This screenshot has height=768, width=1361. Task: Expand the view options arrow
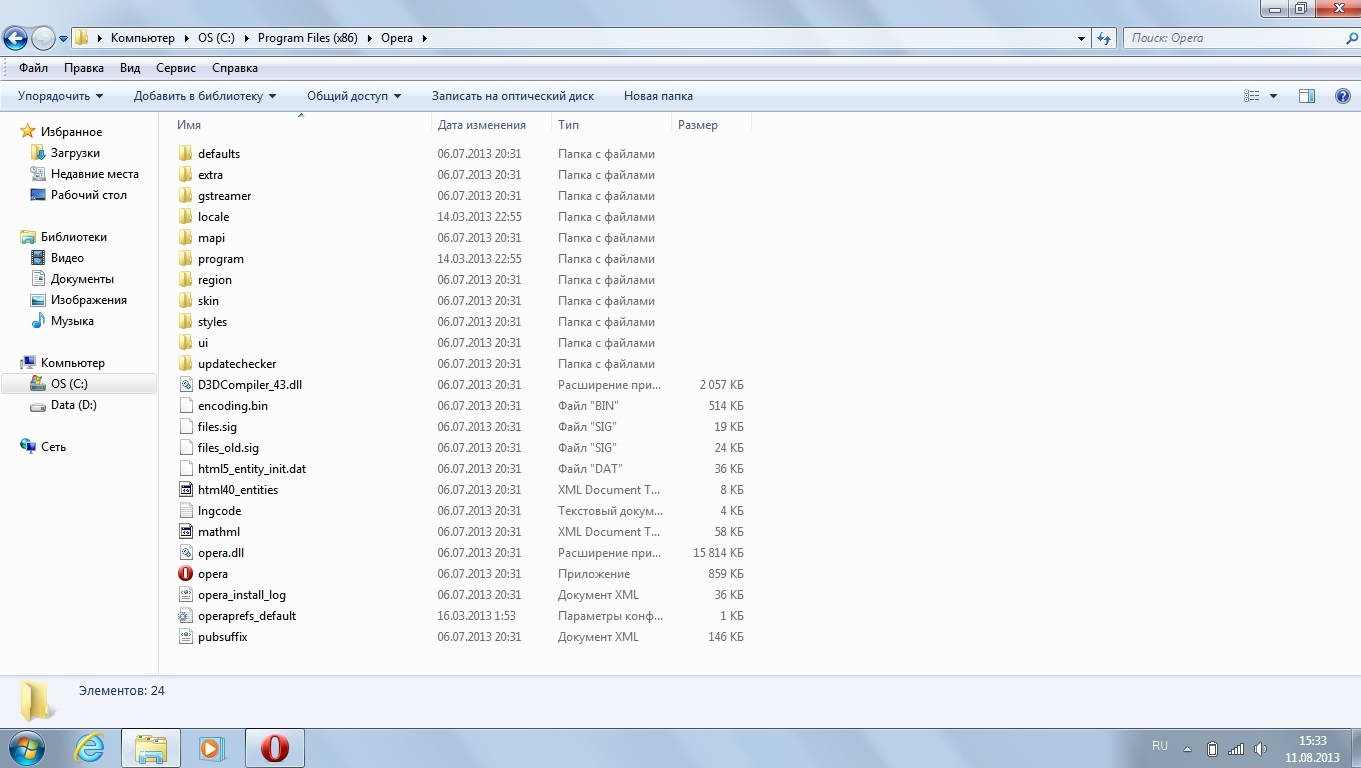tap(1273, 96)
